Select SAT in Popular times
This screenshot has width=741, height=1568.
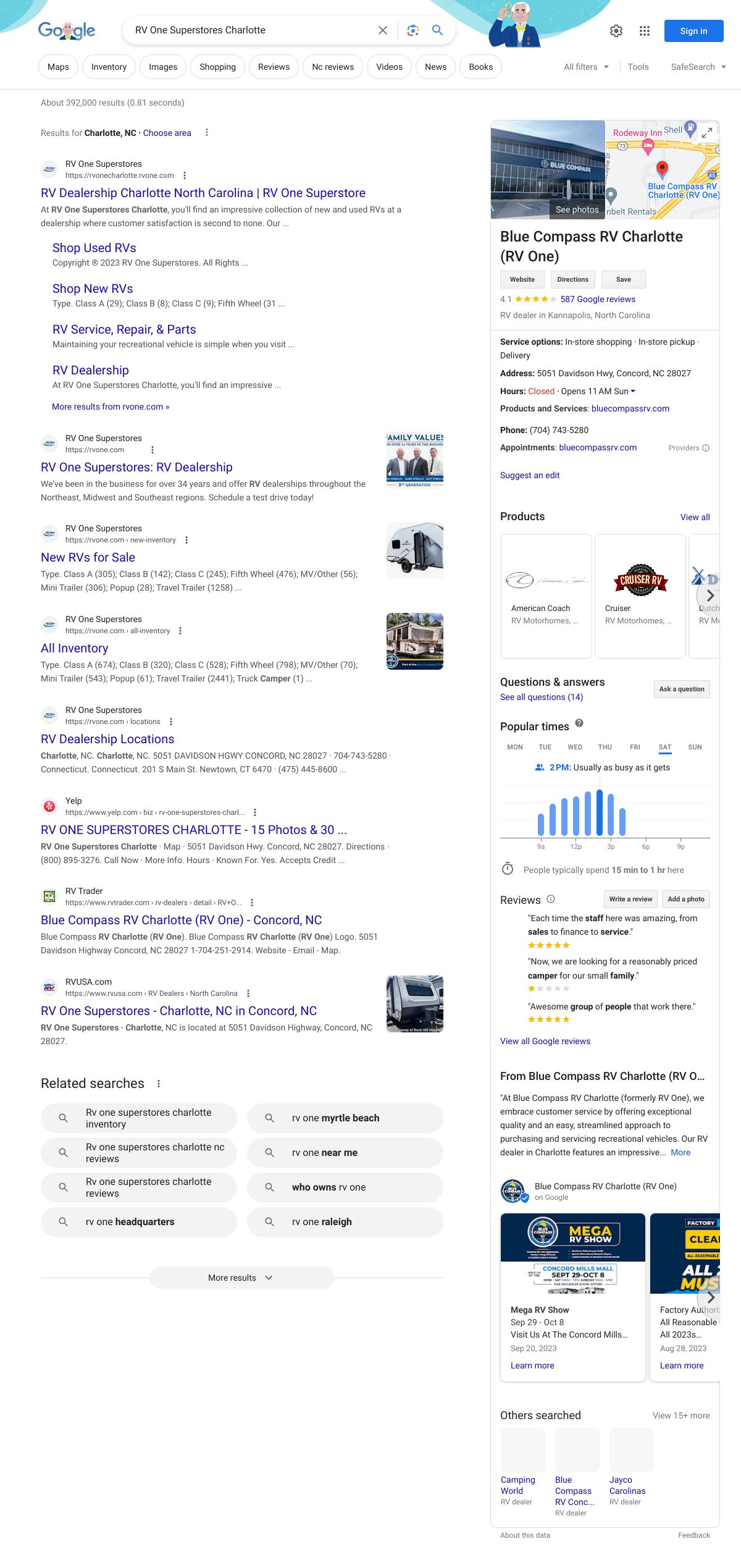664,747
